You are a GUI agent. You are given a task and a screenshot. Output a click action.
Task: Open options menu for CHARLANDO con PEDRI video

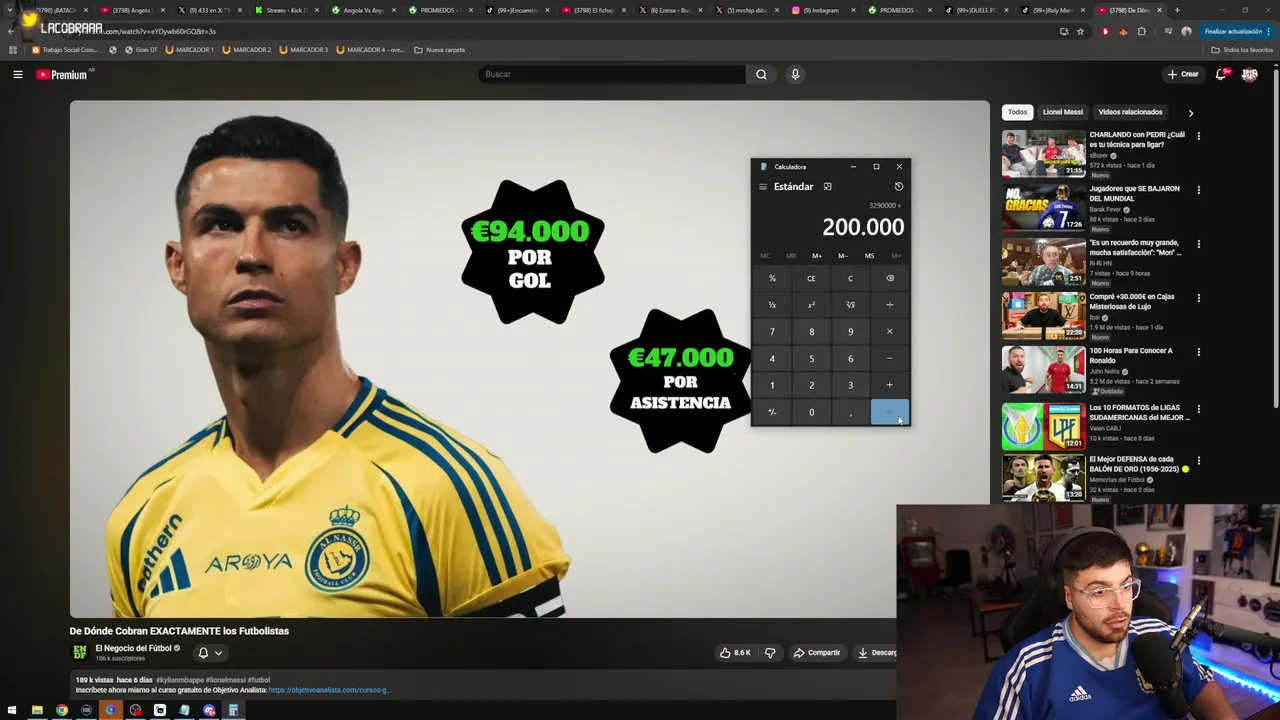pos(1198,136)
